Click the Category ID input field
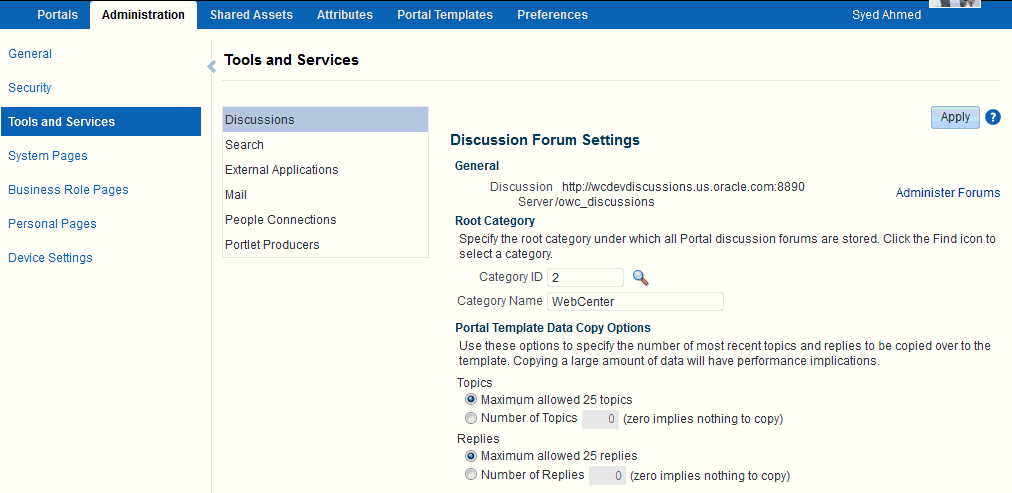 [585, 277]
